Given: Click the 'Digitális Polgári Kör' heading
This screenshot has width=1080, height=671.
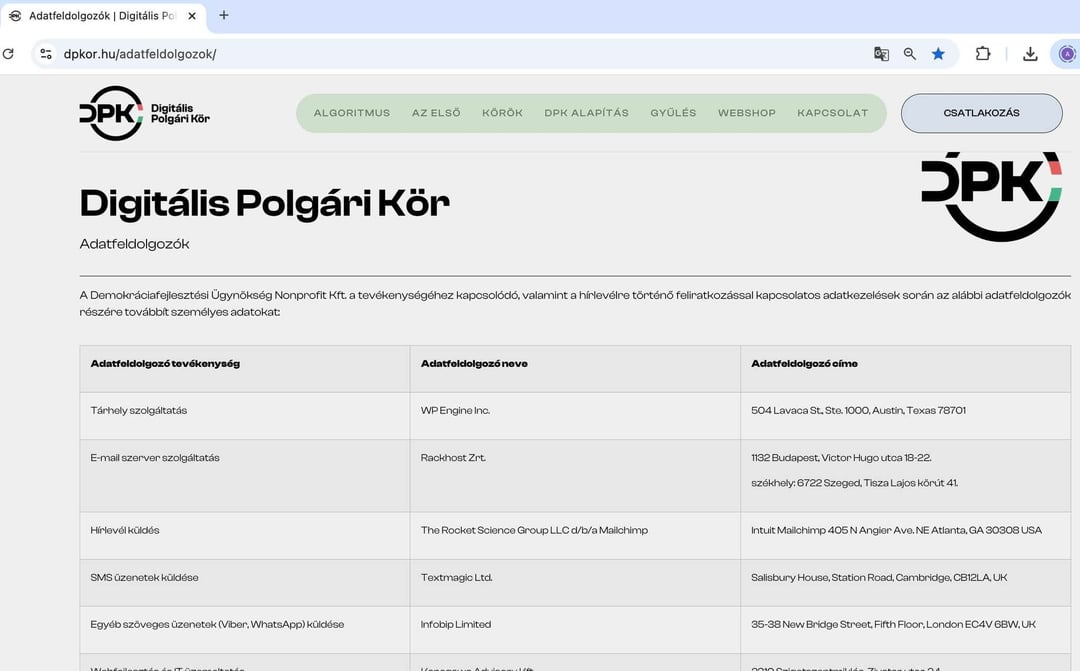Looking at the screenshot, I should click(x=264, y=203).
